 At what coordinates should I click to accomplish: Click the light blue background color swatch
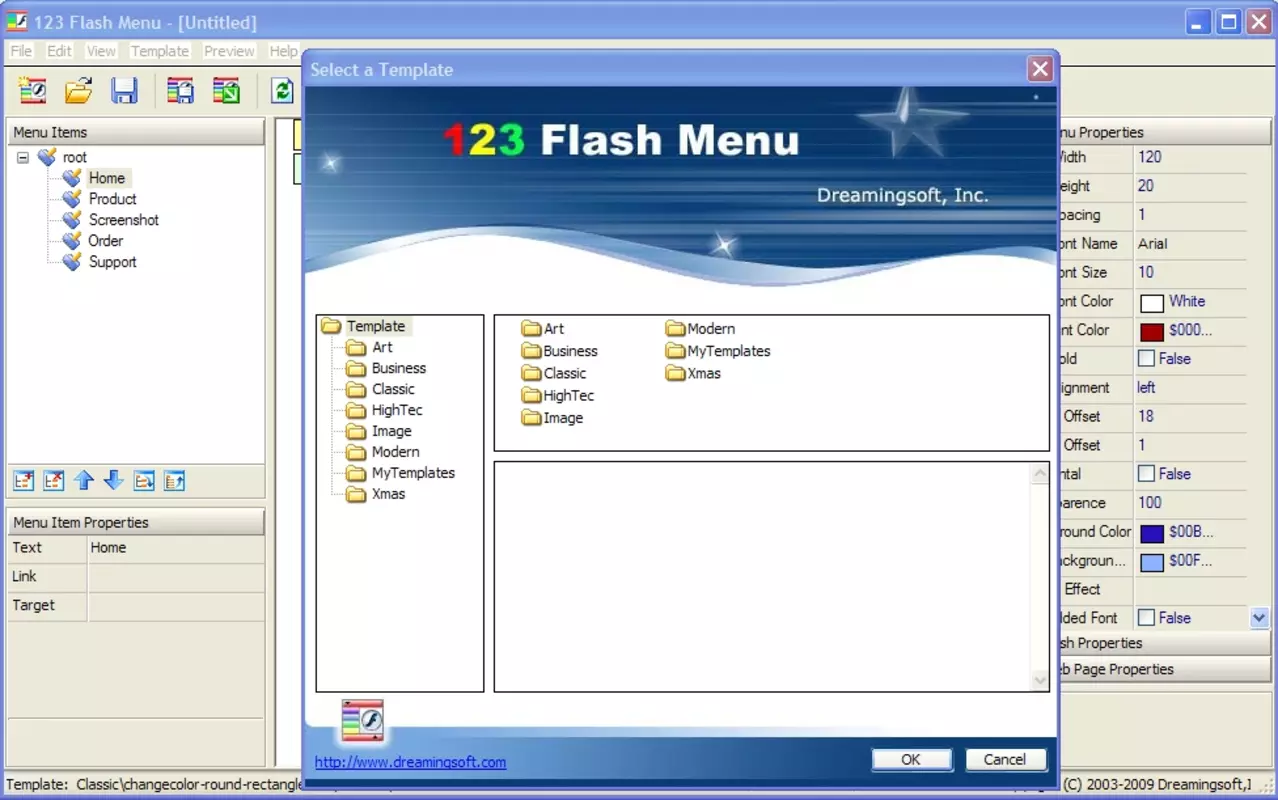point(1152,562)
